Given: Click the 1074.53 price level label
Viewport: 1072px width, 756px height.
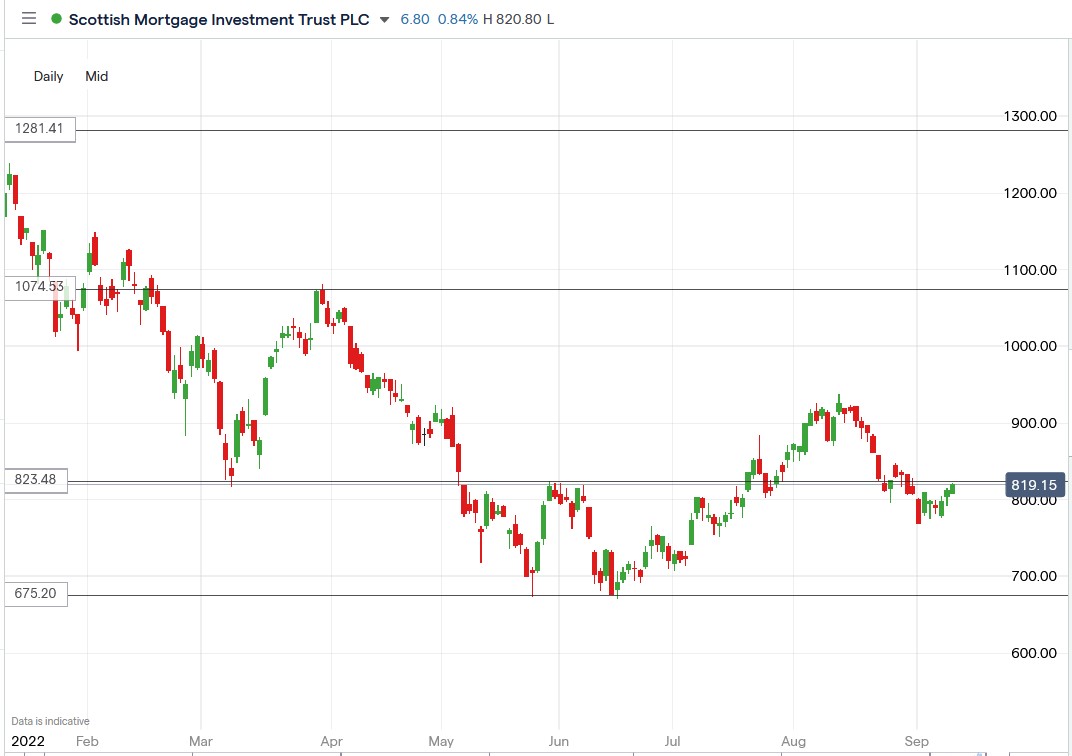Looking at the screenshot, I should click(x=38, y=286).
